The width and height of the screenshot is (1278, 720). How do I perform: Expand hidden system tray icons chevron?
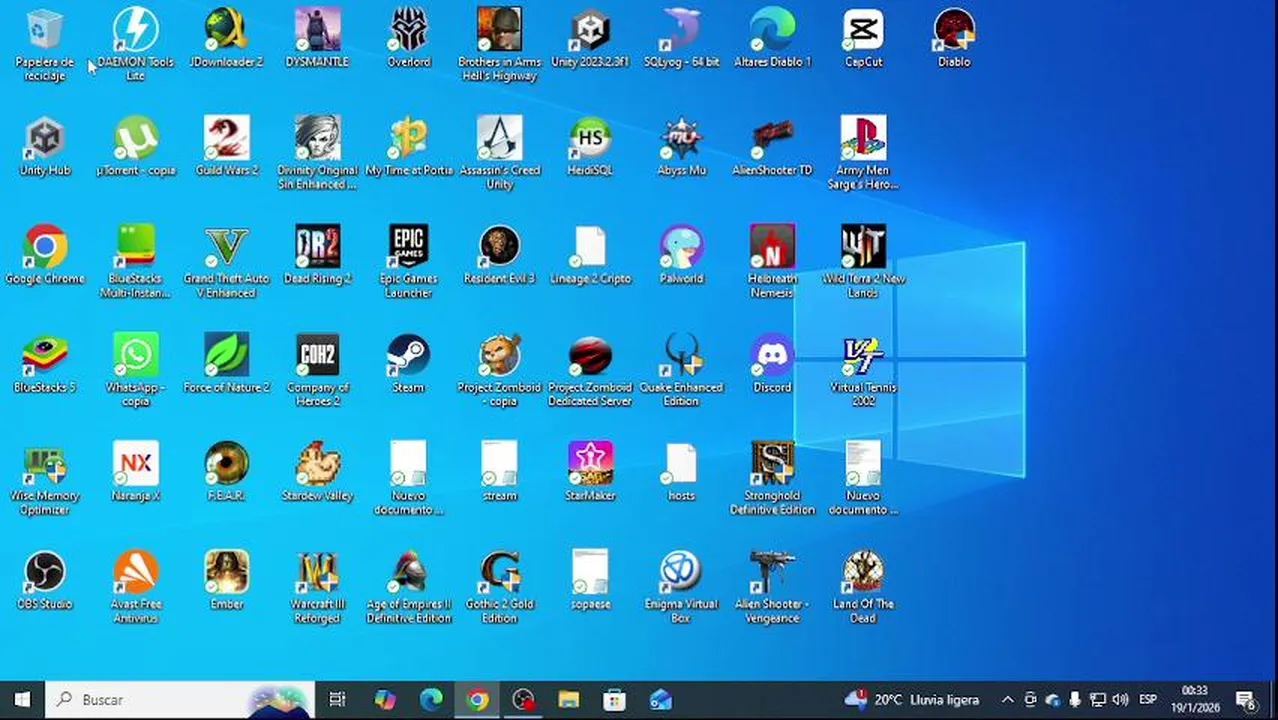coord(1008,700)
